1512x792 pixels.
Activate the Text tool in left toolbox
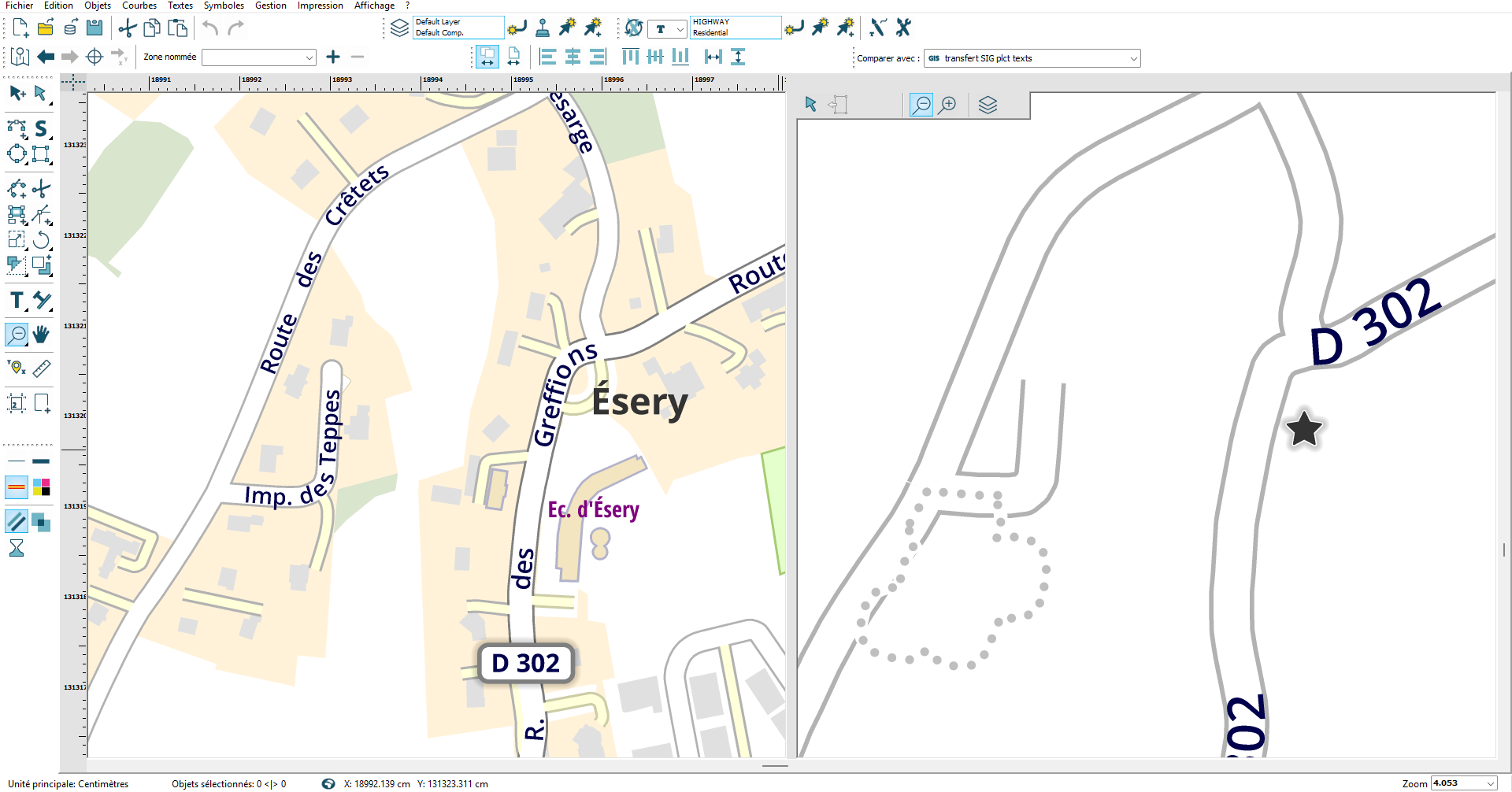(17, 301)
